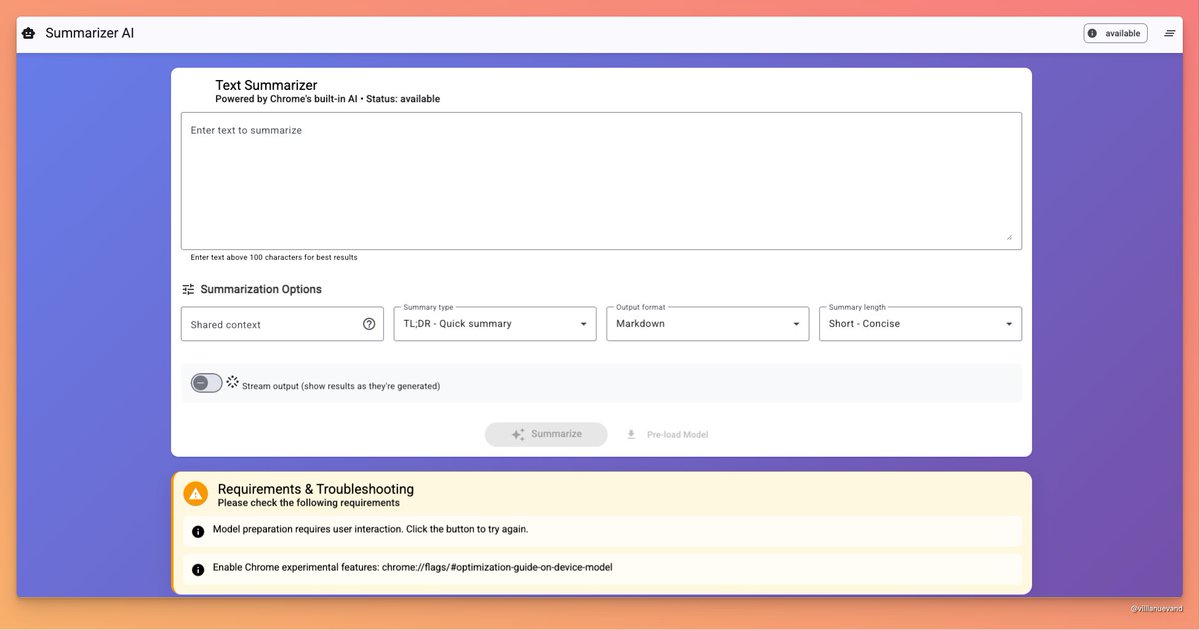The width and height of the screenshot is (1200, 630).
Task: Click the download icon on Pre-load Model
Action: [631, 435]
